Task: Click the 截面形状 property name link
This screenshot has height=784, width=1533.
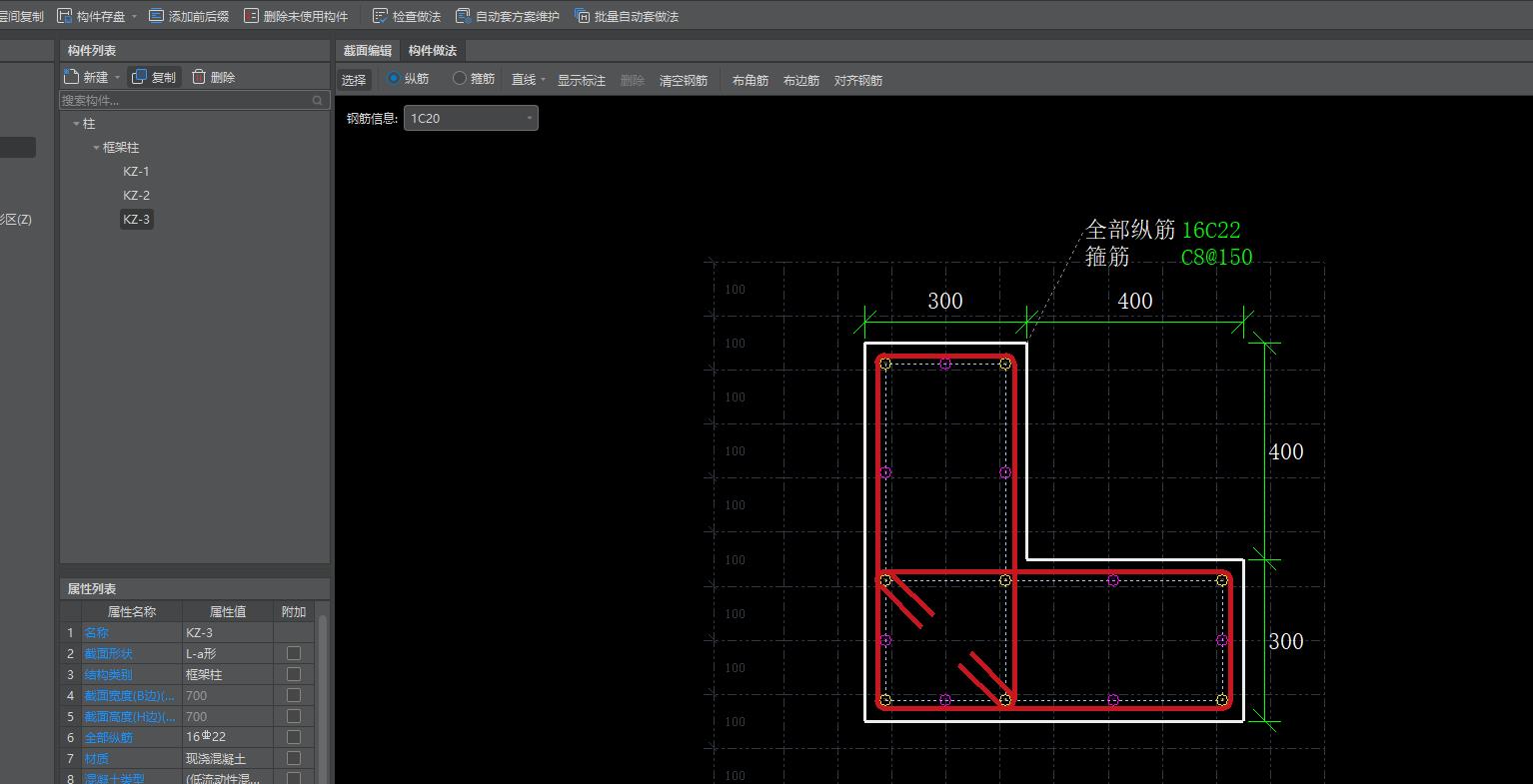Action: 108,653
